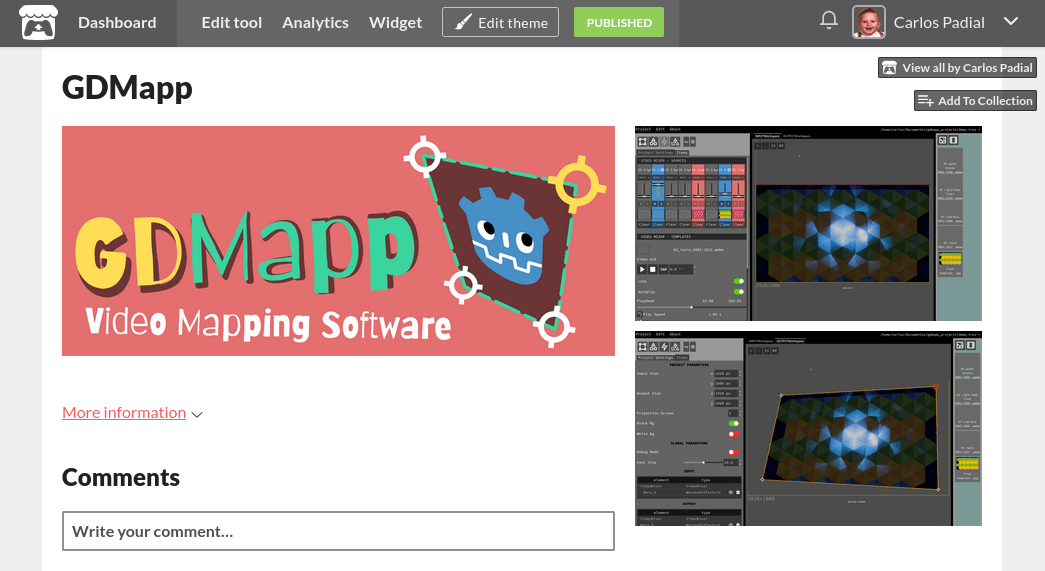Open the Analytics page

(x=315, y=23)
